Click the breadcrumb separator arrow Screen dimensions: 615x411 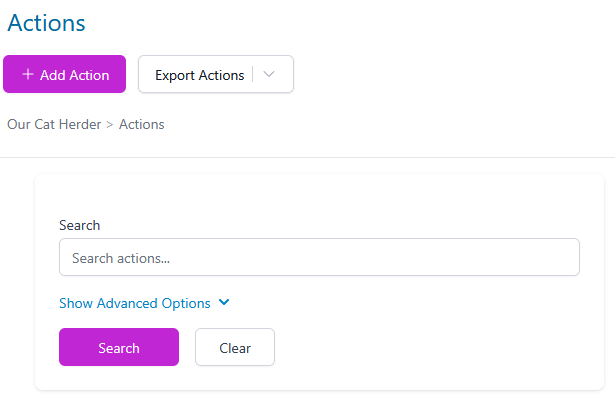[110, 125]
